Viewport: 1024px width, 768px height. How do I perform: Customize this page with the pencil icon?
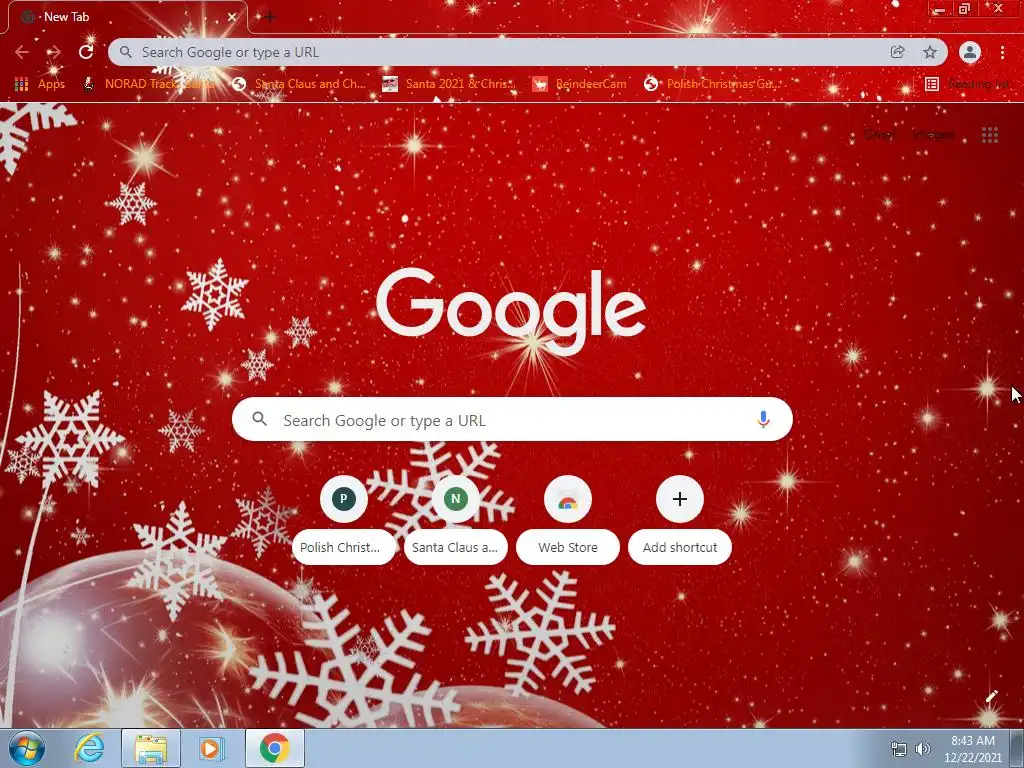pyautogui.click(x=991, y=696)
